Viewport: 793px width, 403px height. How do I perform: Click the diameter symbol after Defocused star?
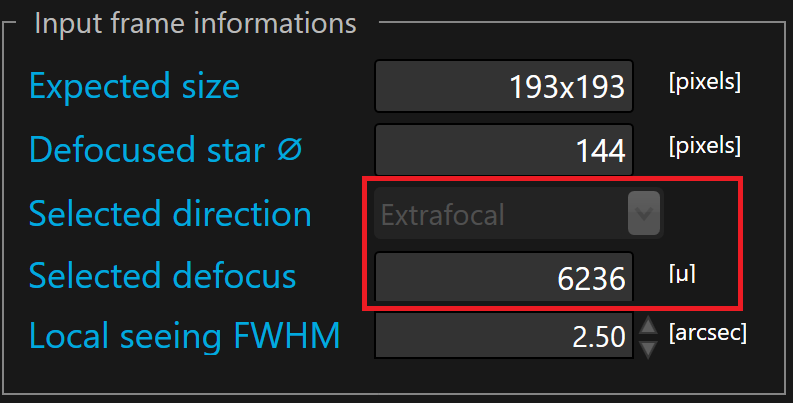point(290,150)
